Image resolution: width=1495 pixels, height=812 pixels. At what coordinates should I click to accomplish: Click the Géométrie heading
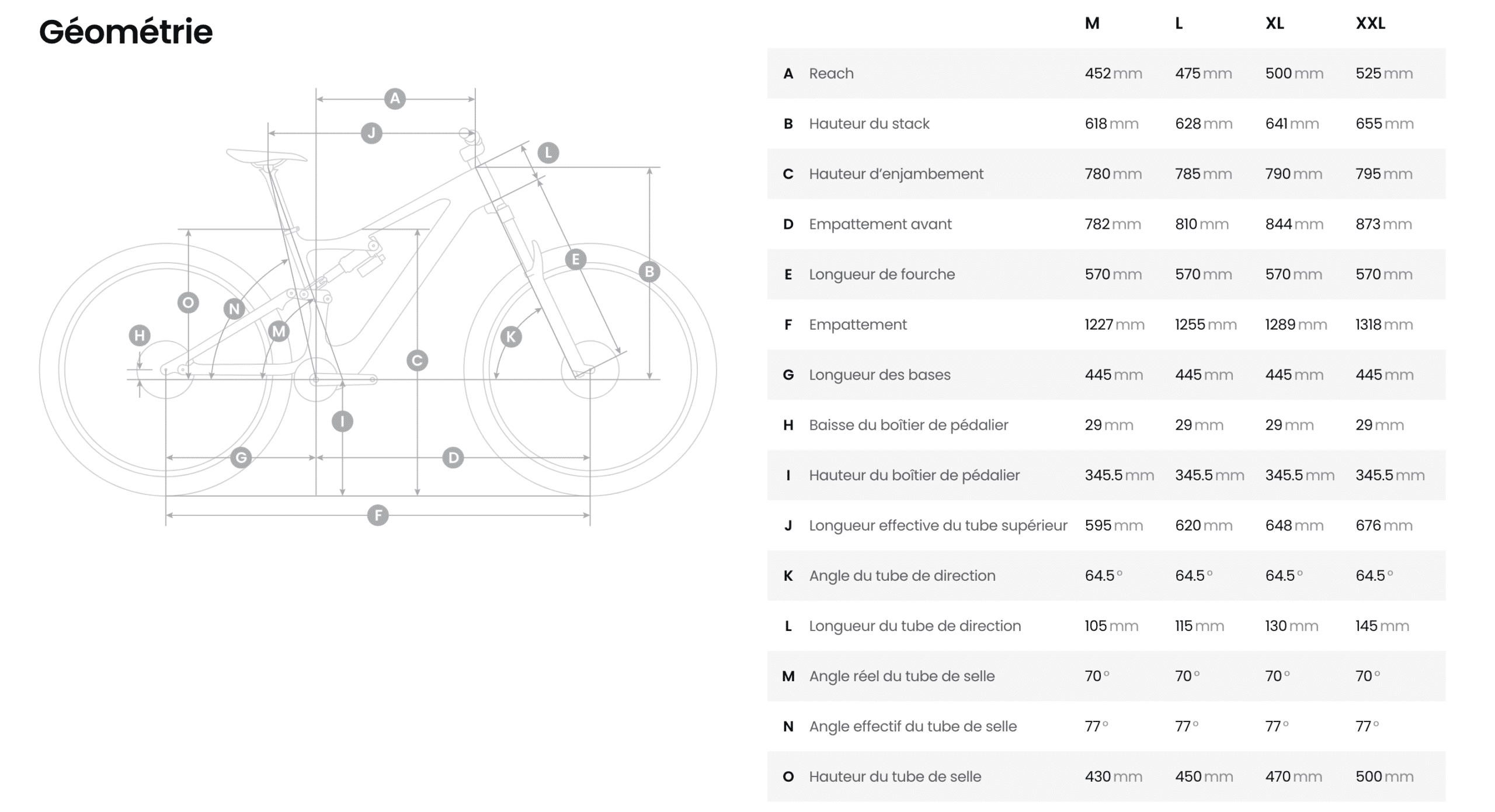[126, 32]
